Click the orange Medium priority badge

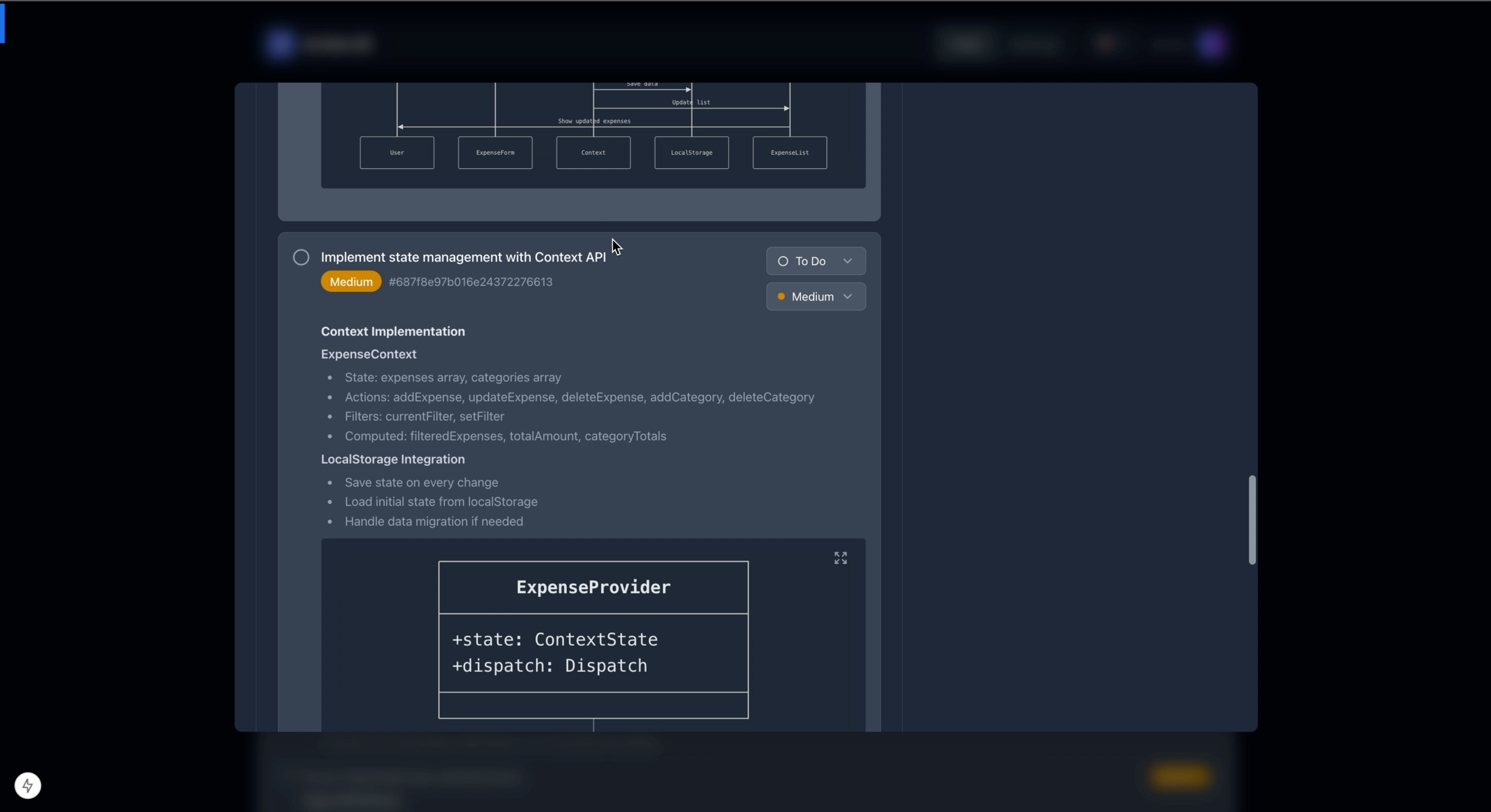click(351, 282)
